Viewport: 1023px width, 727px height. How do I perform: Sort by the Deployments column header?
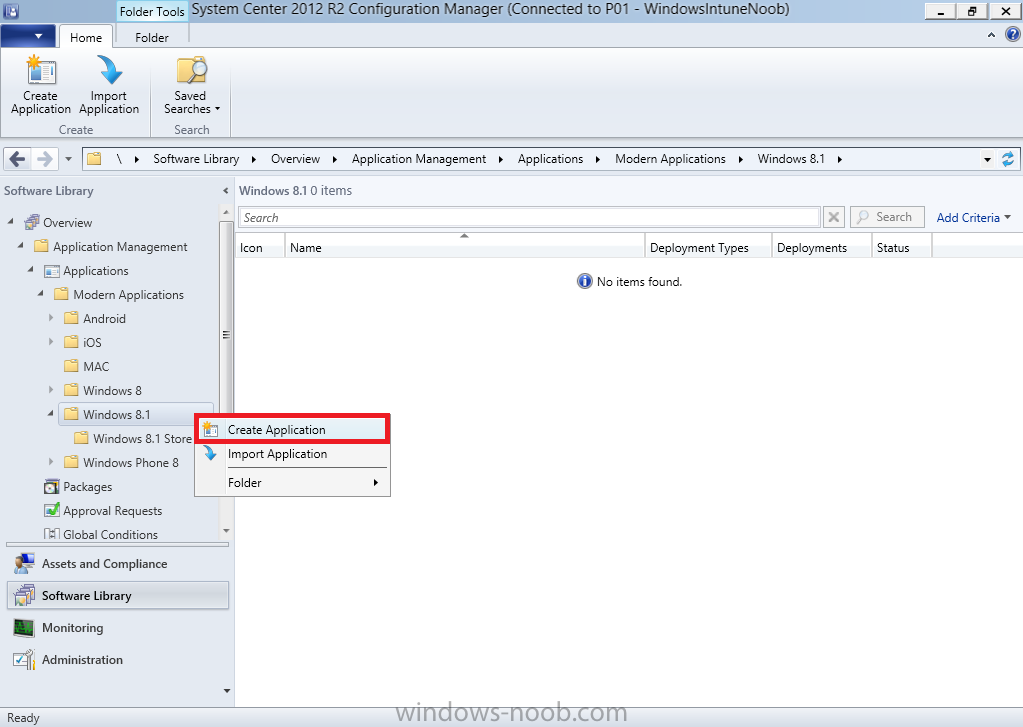coord(821,247)
